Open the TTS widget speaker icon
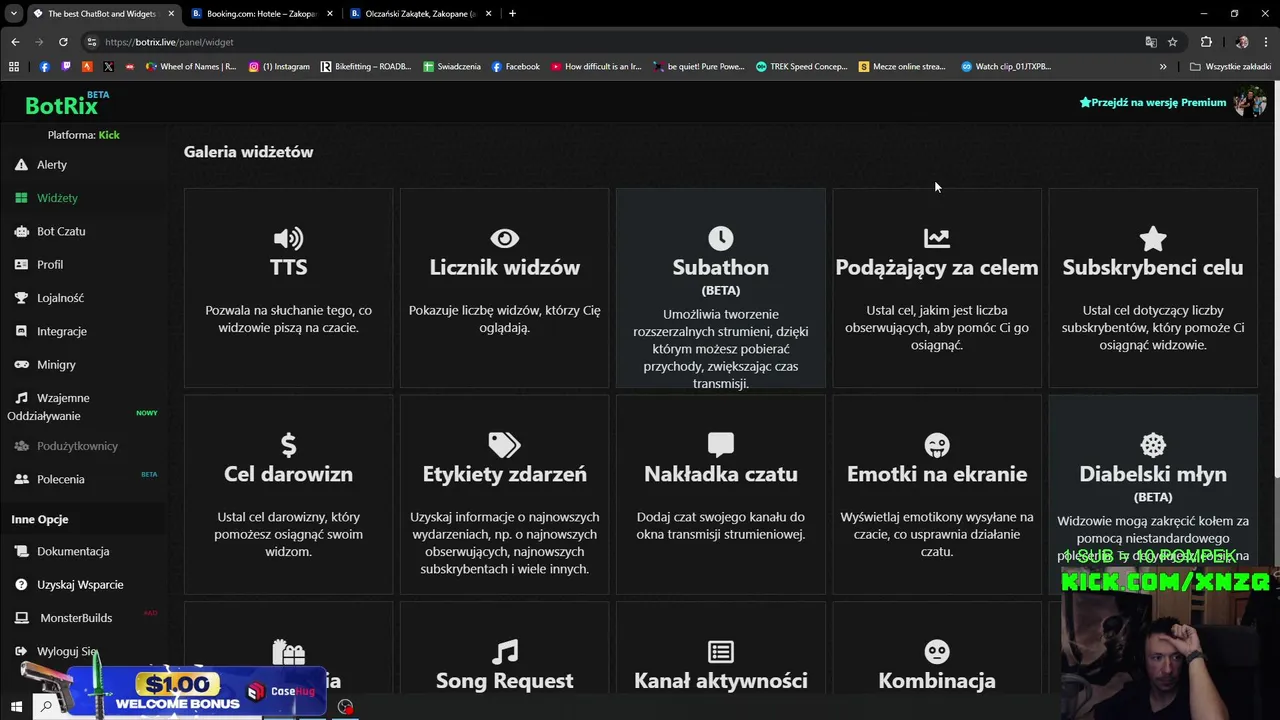The height and width of the screenshot is (720, 1280). click(x=288, y=238)
